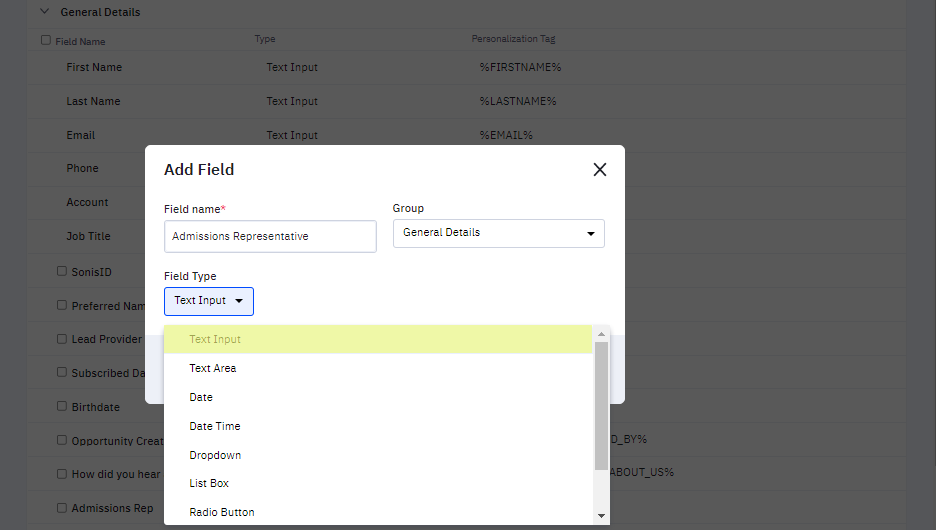Select Text Area field type
Screen dimensions: 936x530
(x=213, y=369)
